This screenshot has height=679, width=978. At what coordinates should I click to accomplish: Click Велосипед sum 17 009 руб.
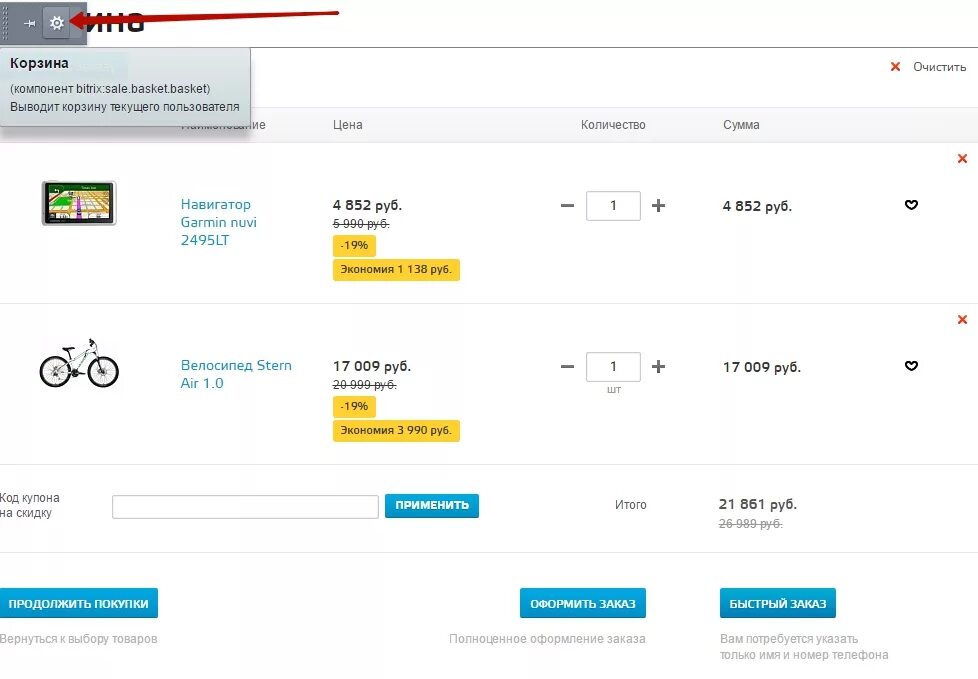[x=762, y=367]
